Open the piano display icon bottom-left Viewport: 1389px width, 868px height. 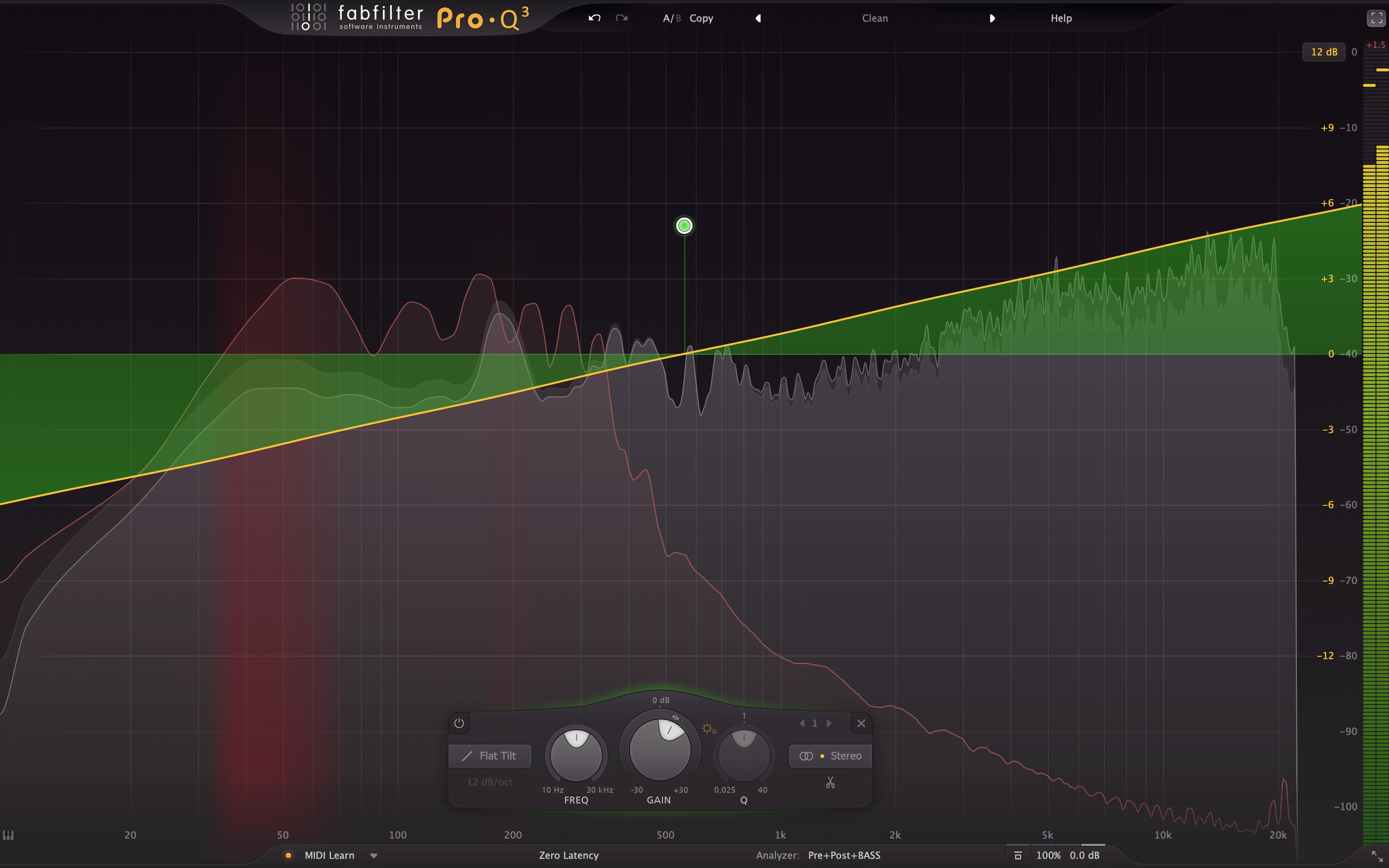point(9,836)
